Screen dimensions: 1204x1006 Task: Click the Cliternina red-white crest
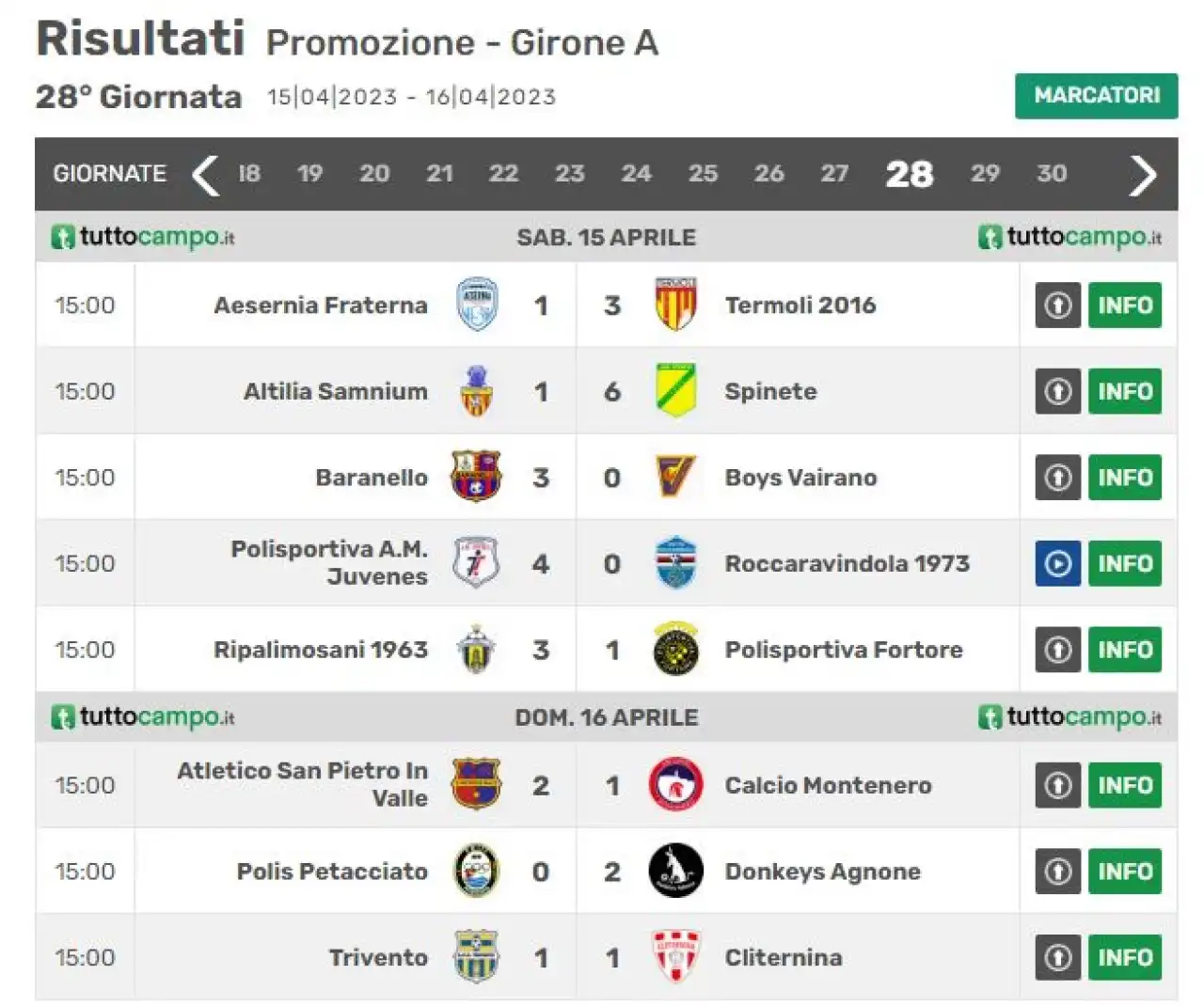(x=675, y=957)
